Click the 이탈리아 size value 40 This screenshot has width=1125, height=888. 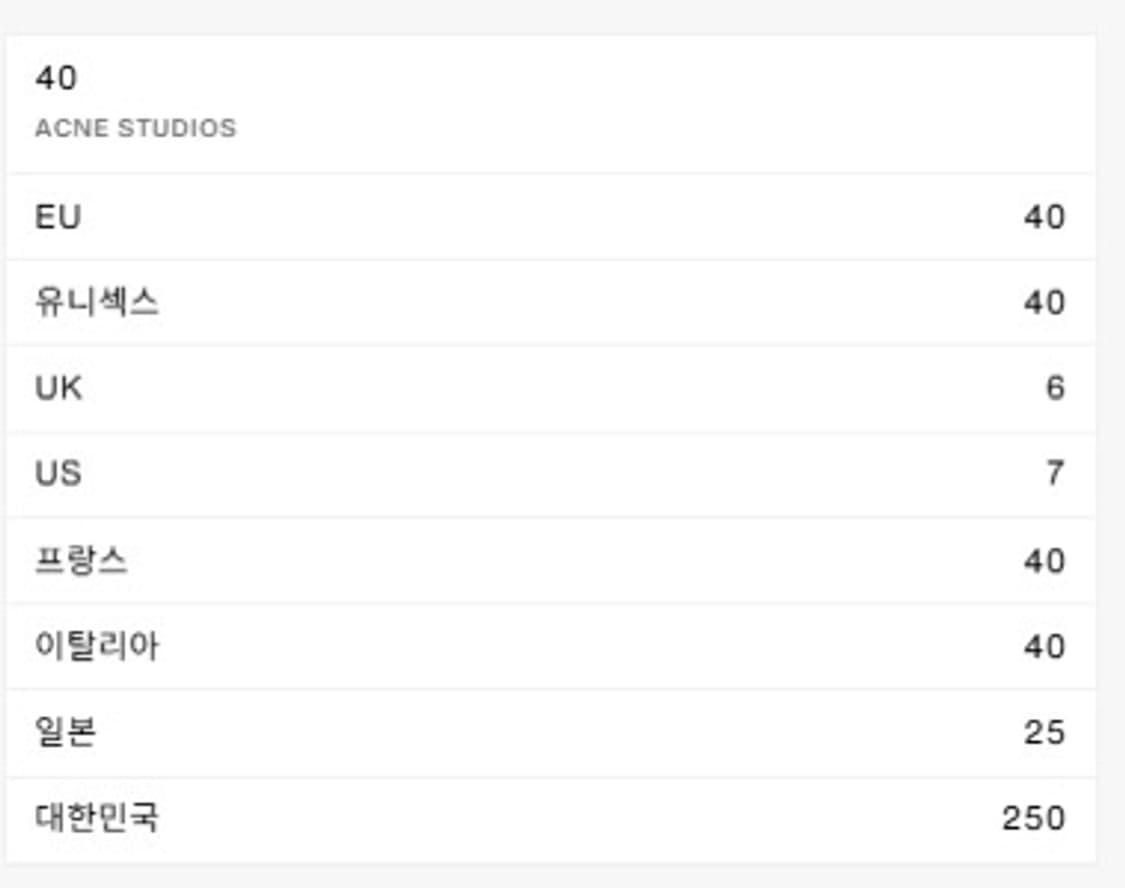click(x=1044, y=647)
